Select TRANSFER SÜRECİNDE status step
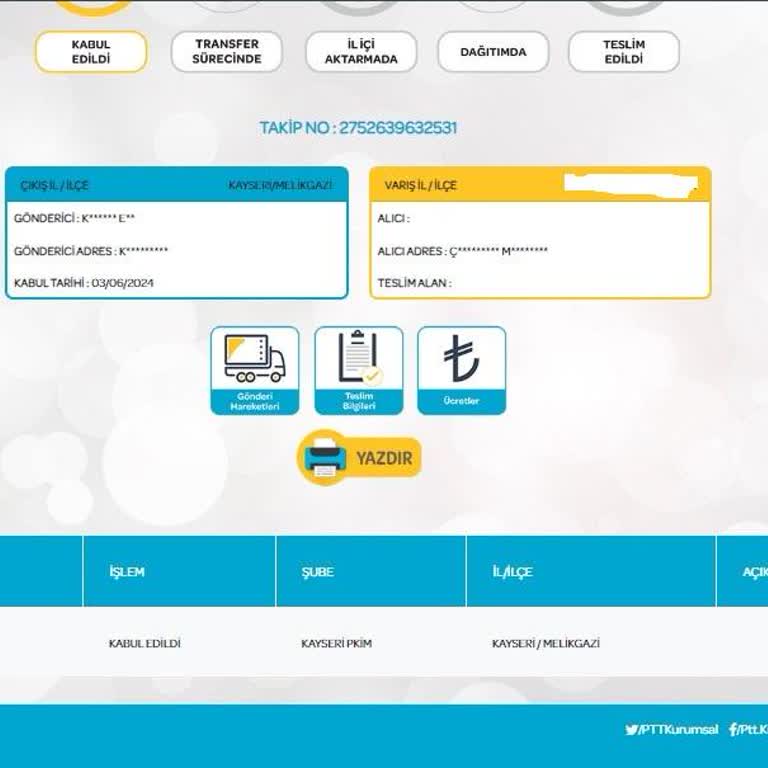Viewport: 768px width, 768px height. point(227,51)
